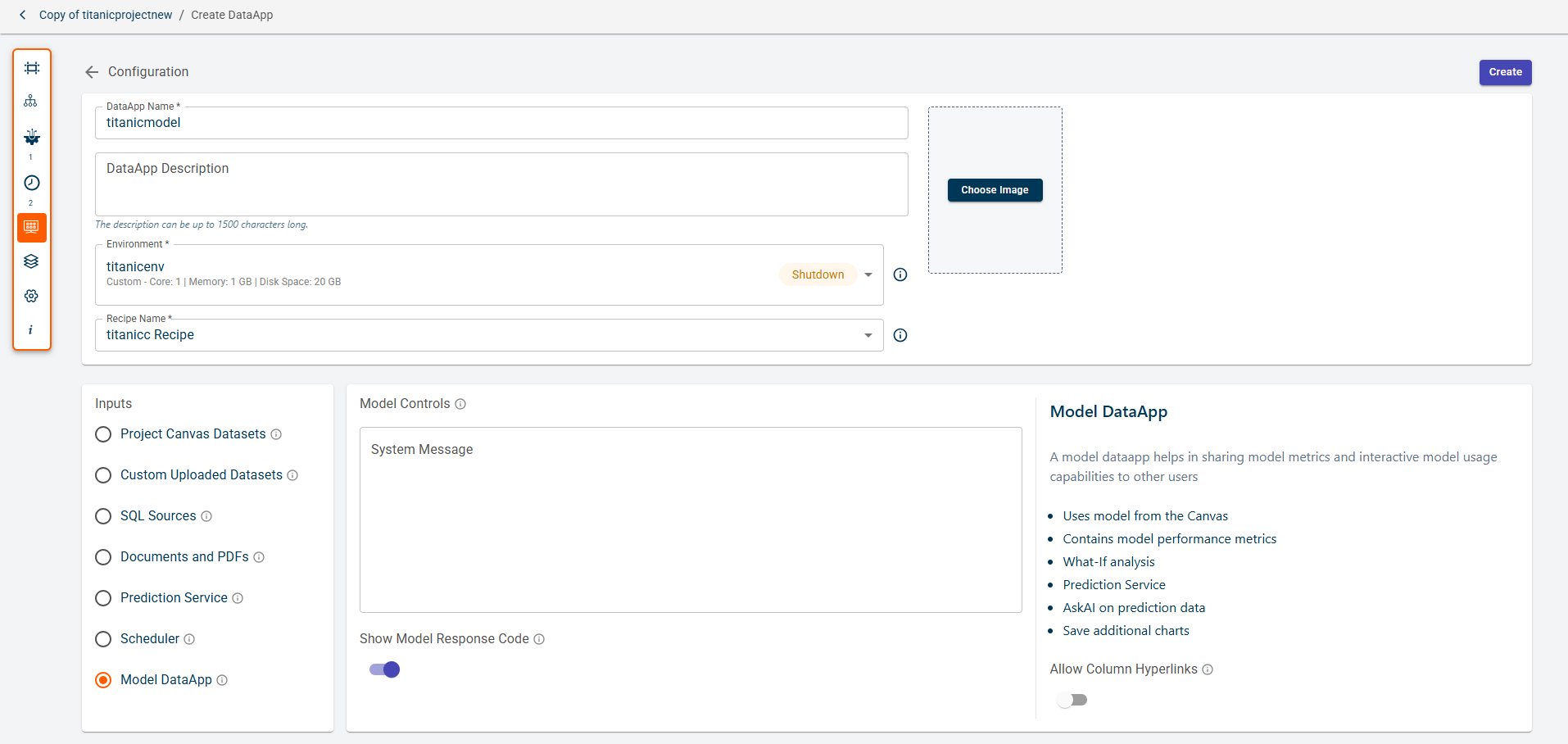
Task: Open the clock scheduler icon in the sidebar
Action: [32, 183]
